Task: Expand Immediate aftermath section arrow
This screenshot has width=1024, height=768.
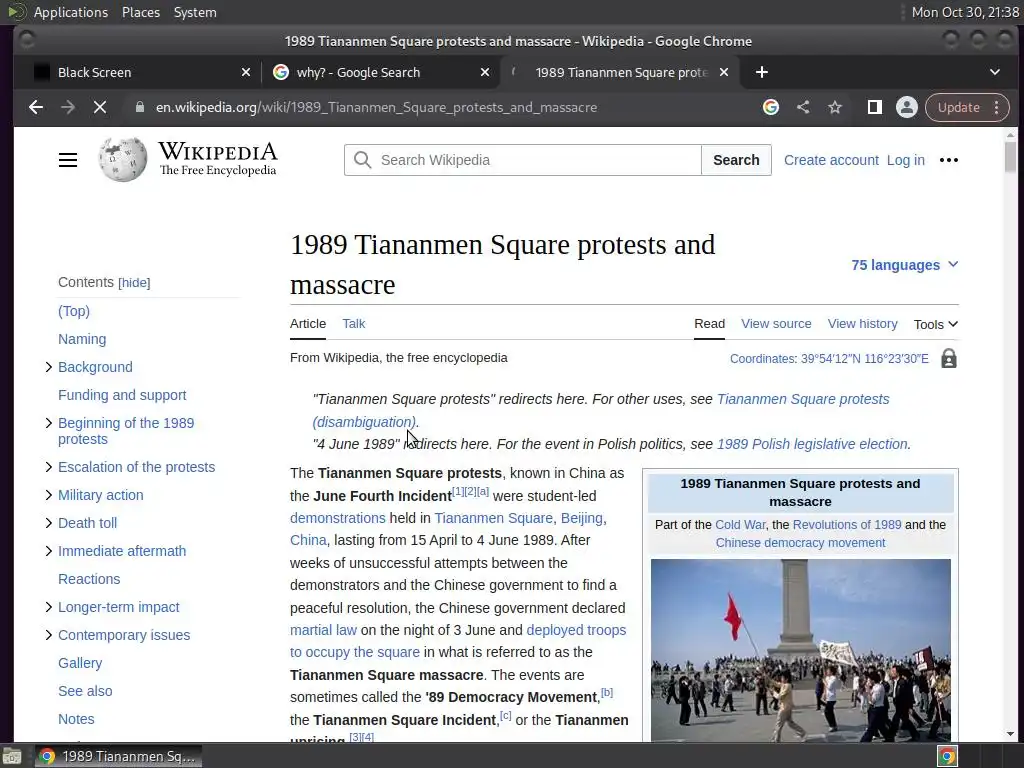Action: pyautogui.click(x=48, y=551)
